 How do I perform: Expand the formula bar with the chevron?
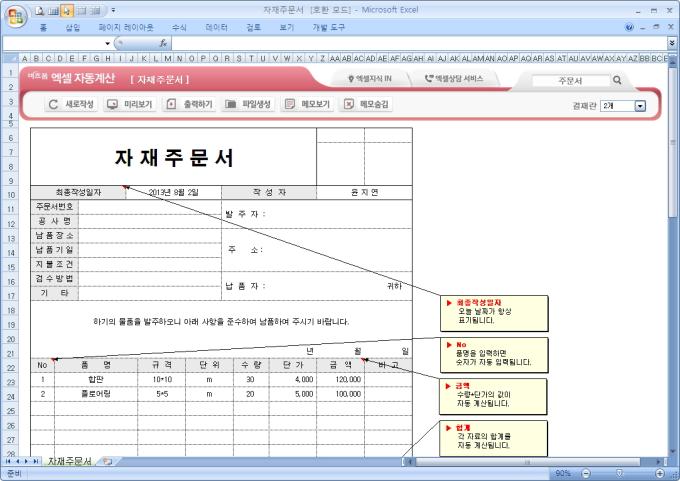tap(672, 43)
